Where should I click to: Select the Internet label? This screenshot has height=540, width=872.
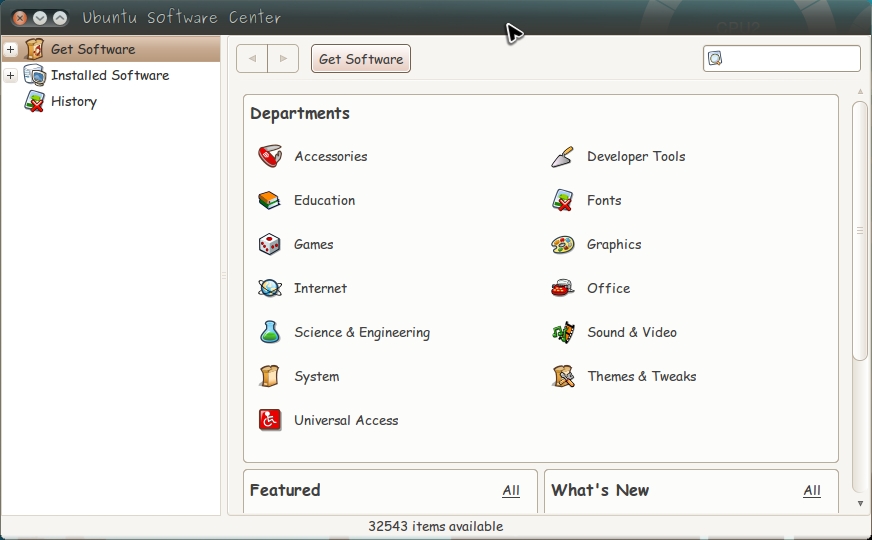point(320,288)
